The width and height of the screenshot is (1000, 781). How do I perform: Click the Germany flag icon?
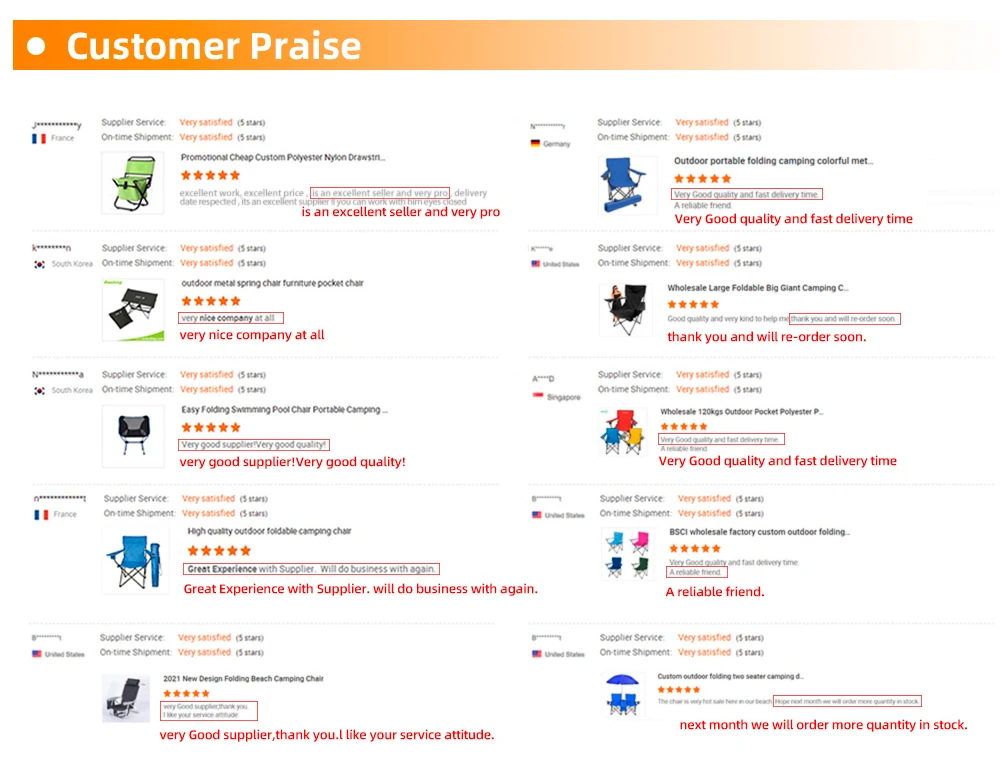535,143
